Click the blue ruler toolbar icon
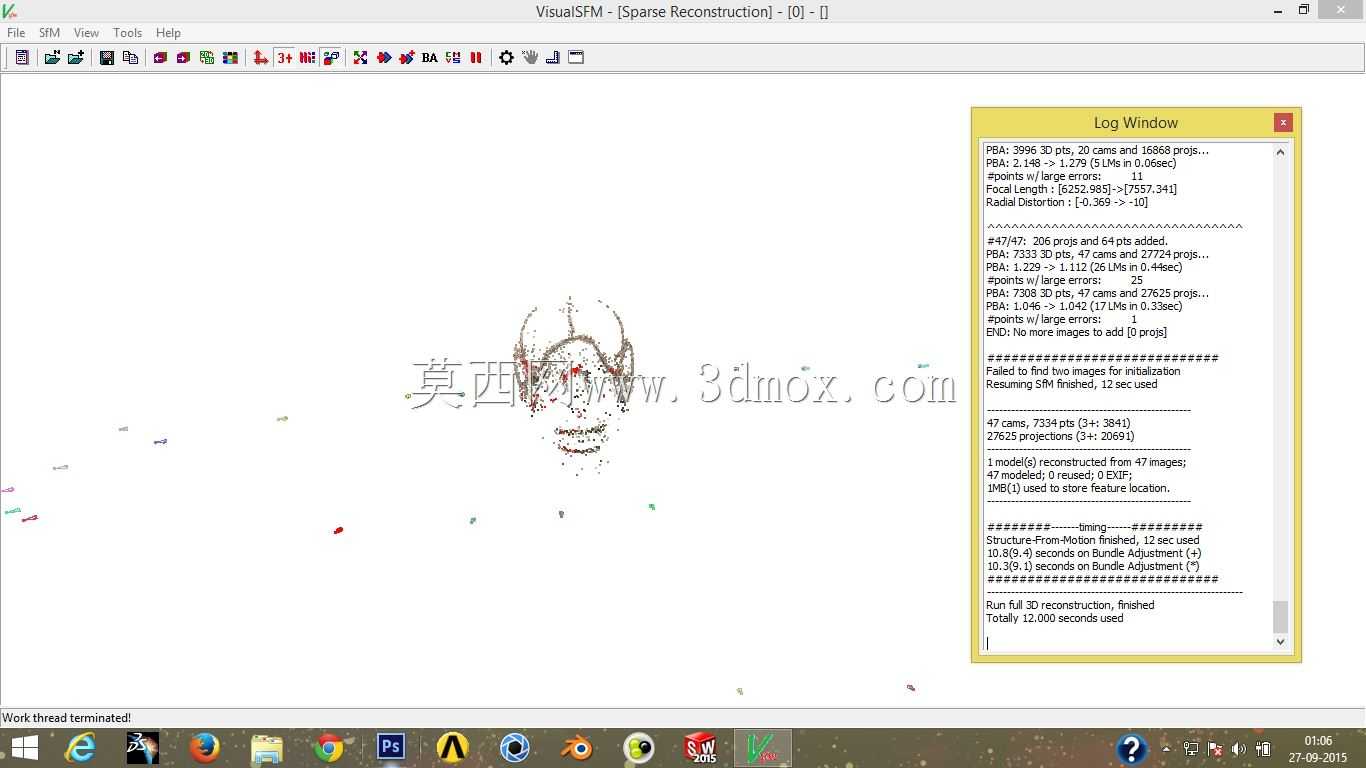 tap(553, 58)
